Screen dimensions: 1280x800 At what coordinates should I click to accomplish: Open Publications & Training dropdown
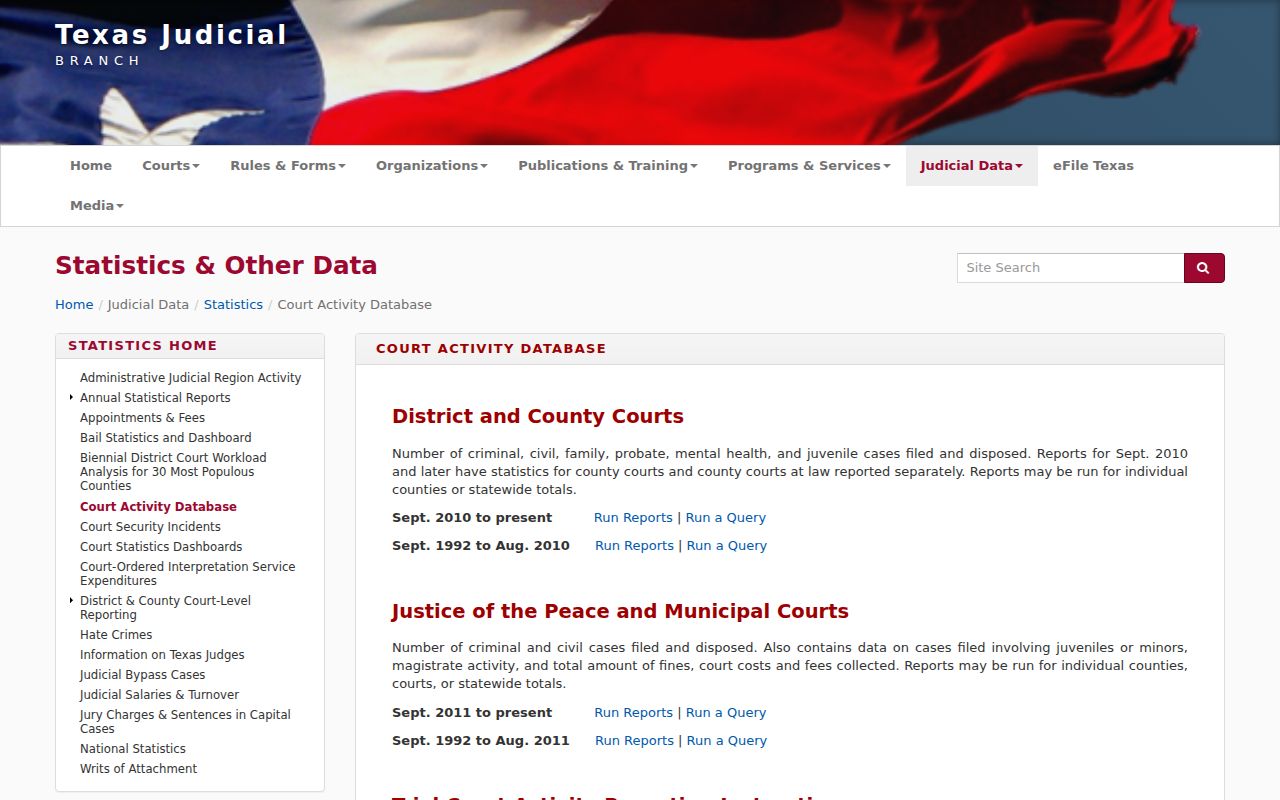click(x=608, y=166)
